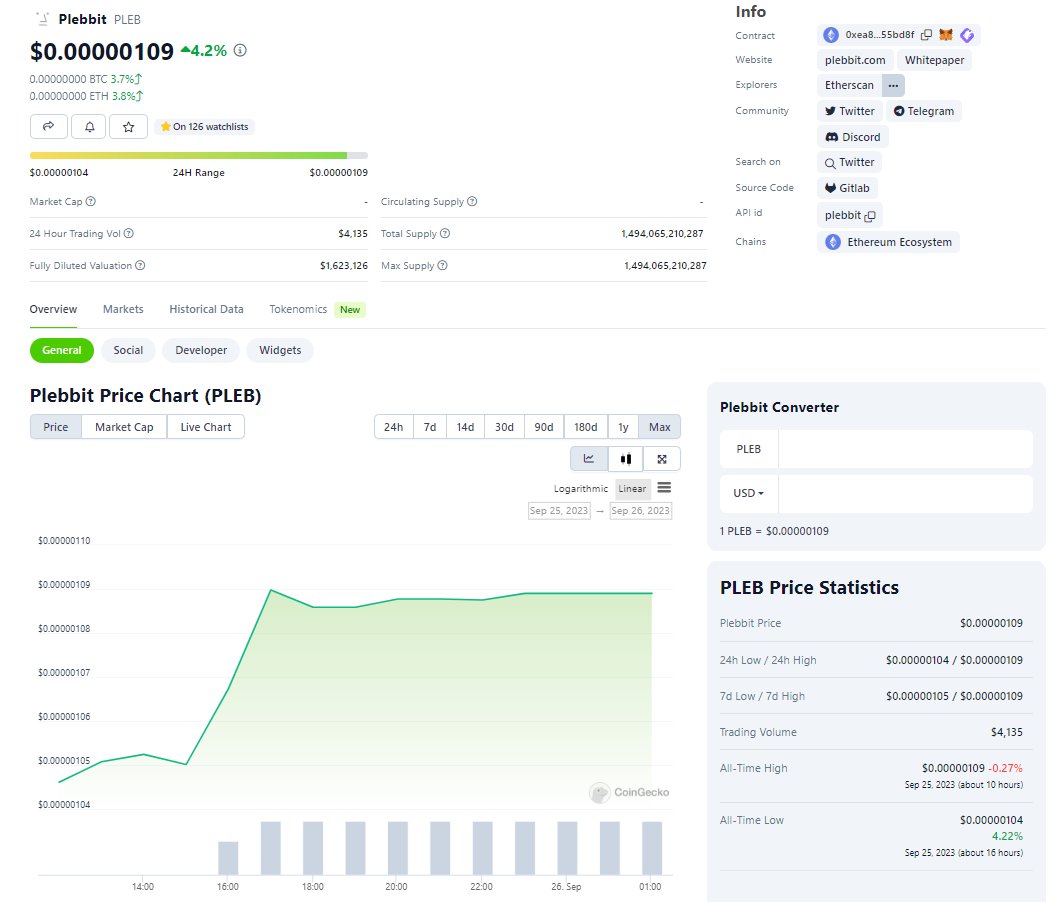Edit chart start date Sep 25, 2023
The width and height of the screenshot is (1050, 902).
pyautogui.click(x=559, y=511)
